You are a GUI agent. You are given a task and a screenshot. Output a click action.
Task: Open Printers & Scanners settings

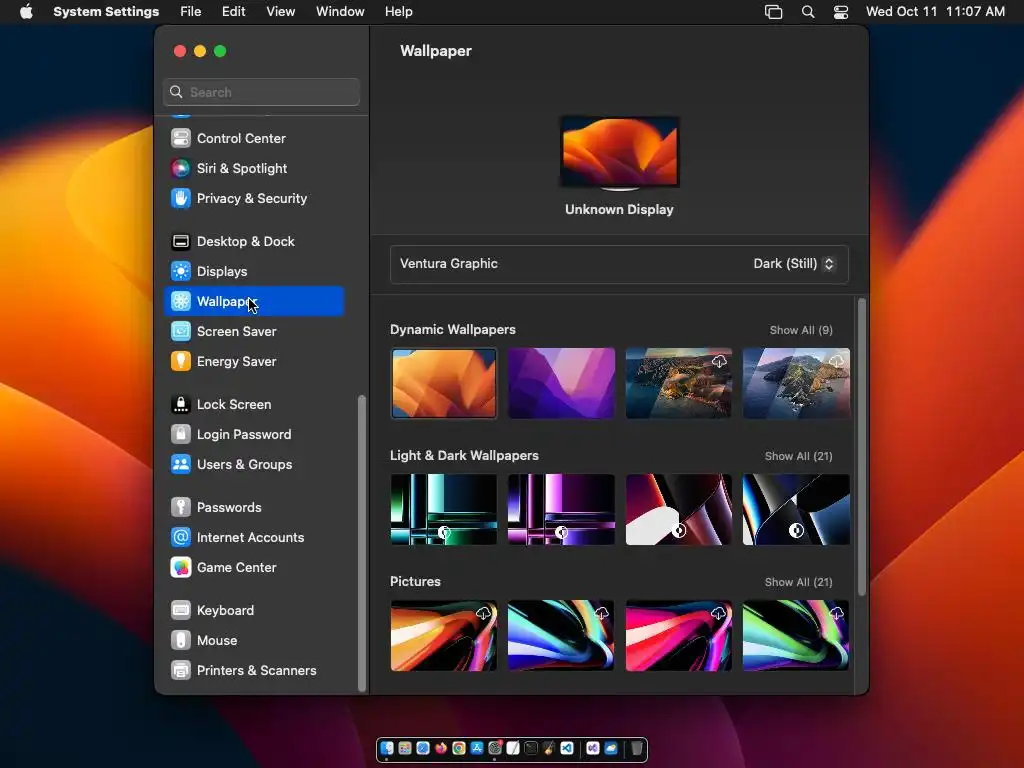click(254, 671)
